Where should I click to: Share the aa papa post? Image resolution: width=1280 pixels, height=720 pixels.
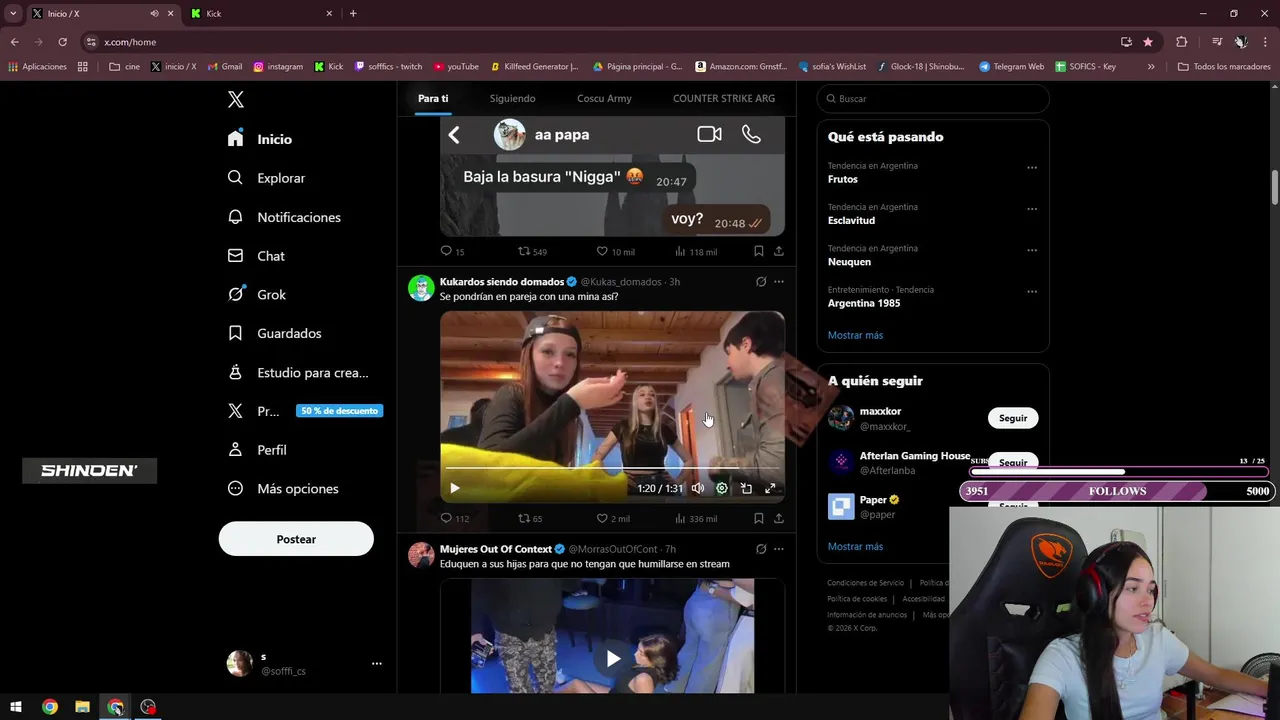(x=779, y=251)
